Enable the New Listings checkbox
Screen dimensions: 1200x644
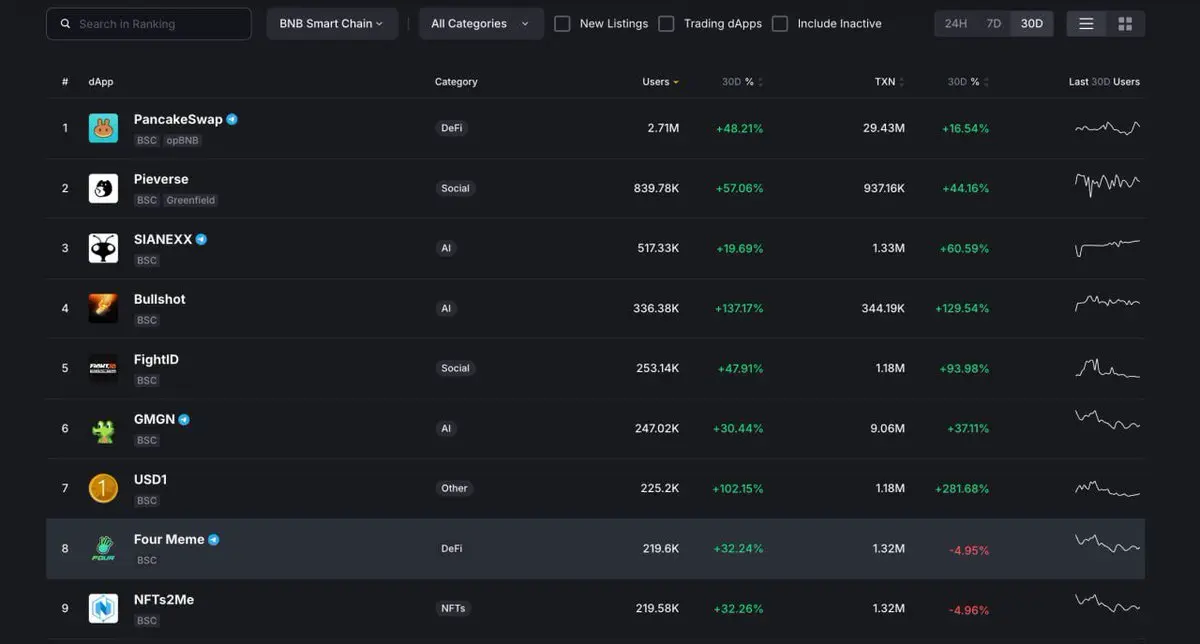pos(562,24)
